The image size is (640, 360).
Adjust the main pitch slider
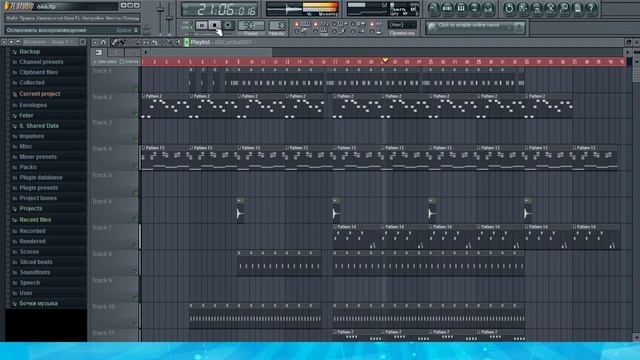coord(169,18)
